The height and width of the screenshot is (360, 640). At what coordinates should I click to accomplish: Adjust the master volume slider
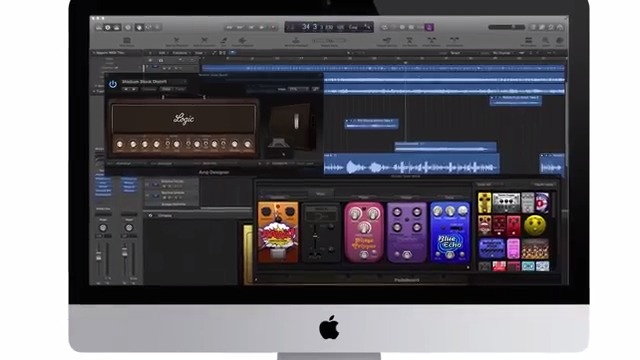tap(507, 27)
